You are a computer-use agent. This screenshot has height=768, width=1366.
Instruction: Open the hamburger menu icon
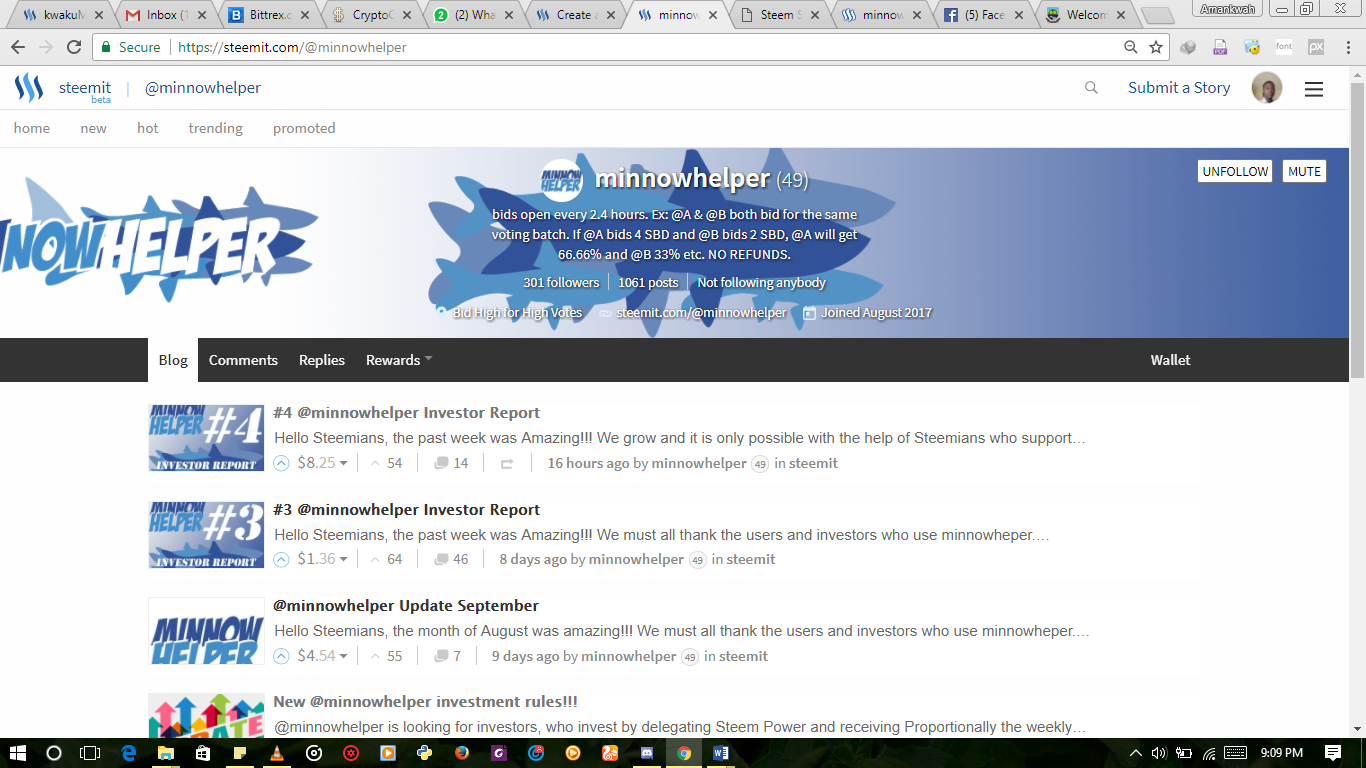(x=1314, y=89)
